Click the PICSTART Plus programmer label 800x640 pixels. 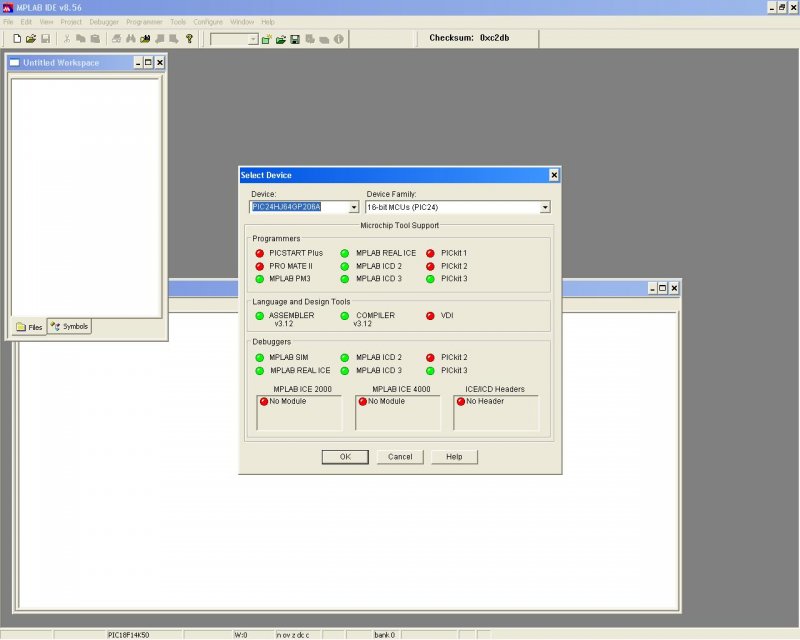[296, 253]
